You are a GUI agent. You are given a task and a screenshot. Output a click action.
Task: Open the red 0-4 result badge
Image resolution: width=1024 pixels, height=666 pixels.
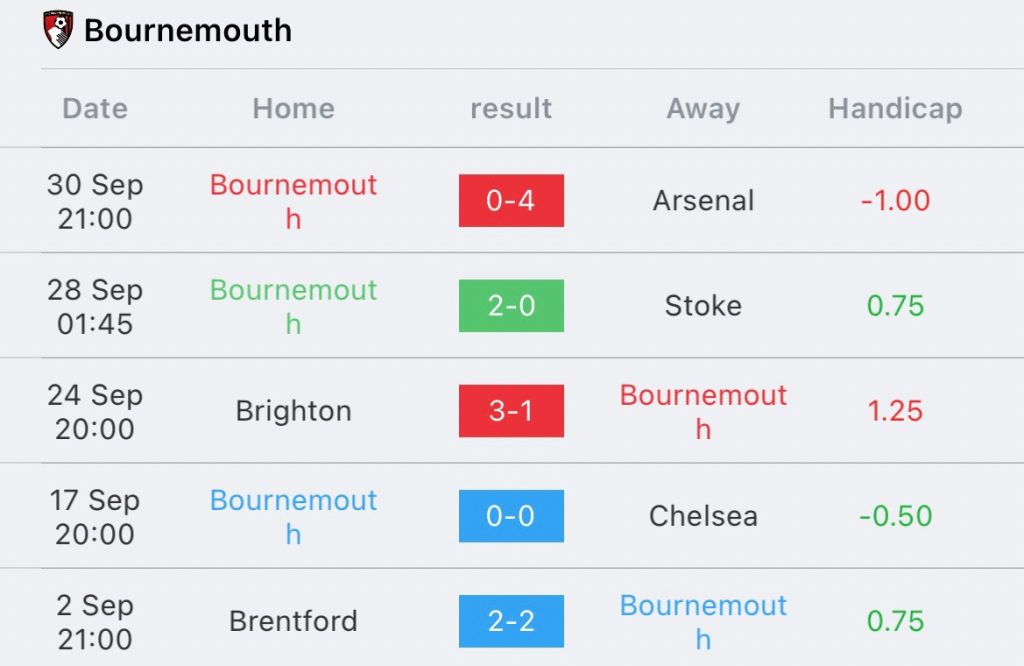(511, 200)
